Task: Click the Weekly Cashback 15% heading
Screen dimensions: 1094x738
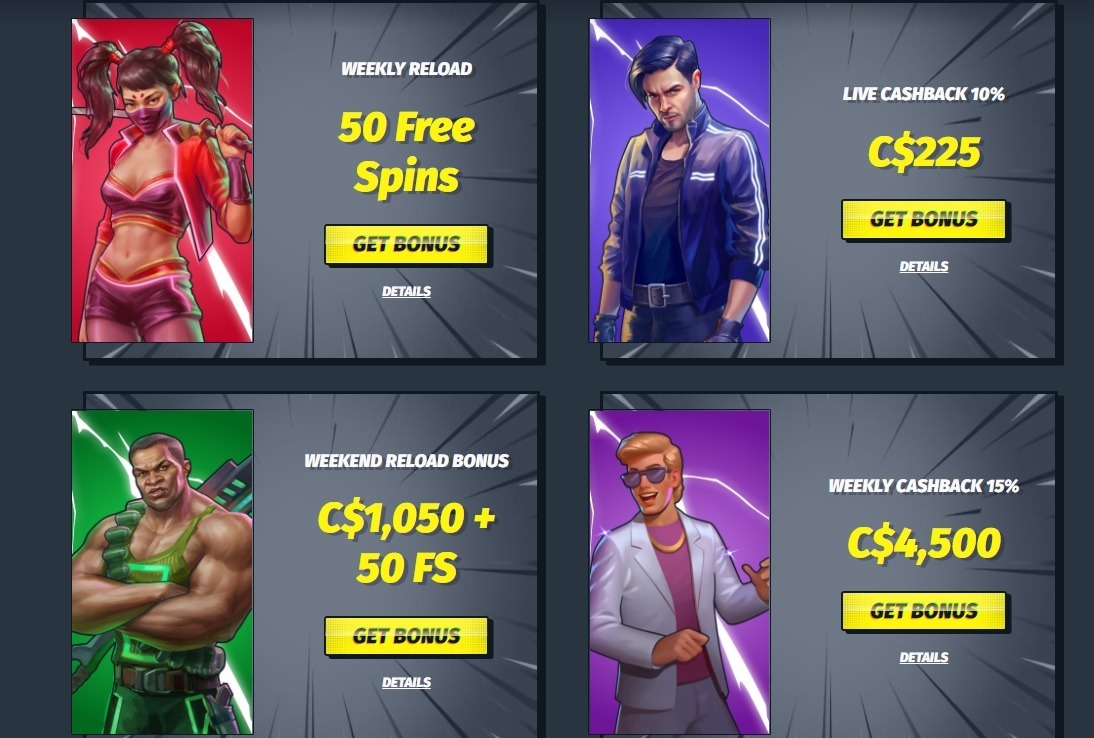Action: [x=924, y=485]
